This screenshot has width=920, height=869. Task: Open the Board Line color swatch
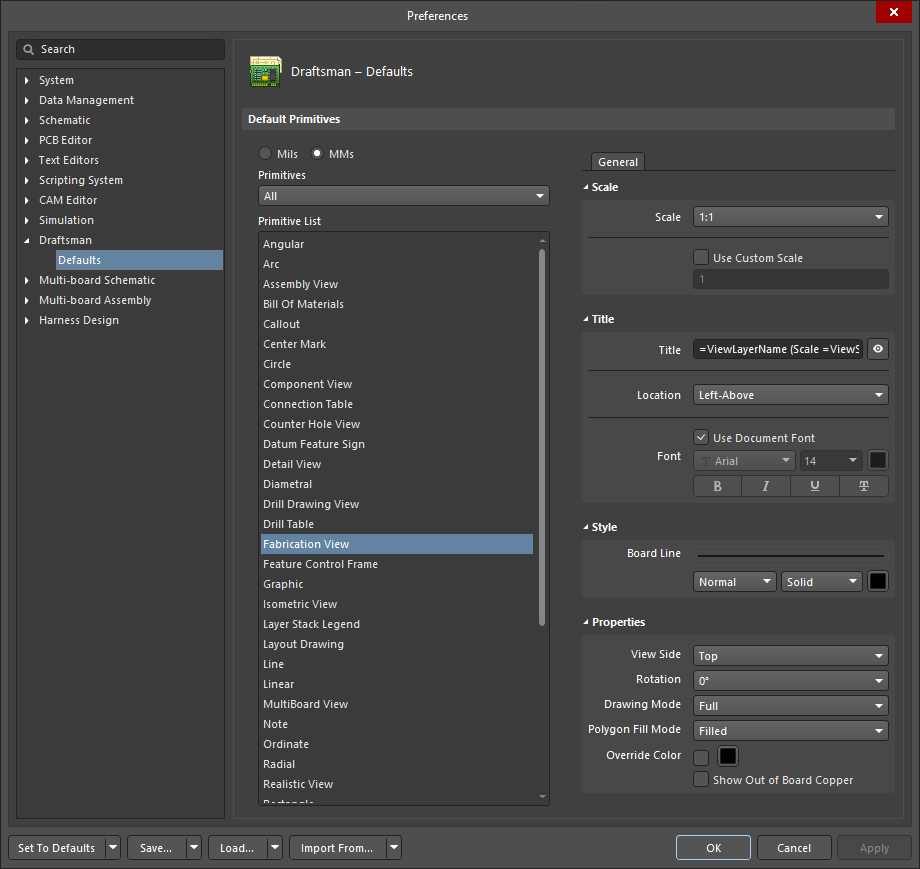(878, 581)
